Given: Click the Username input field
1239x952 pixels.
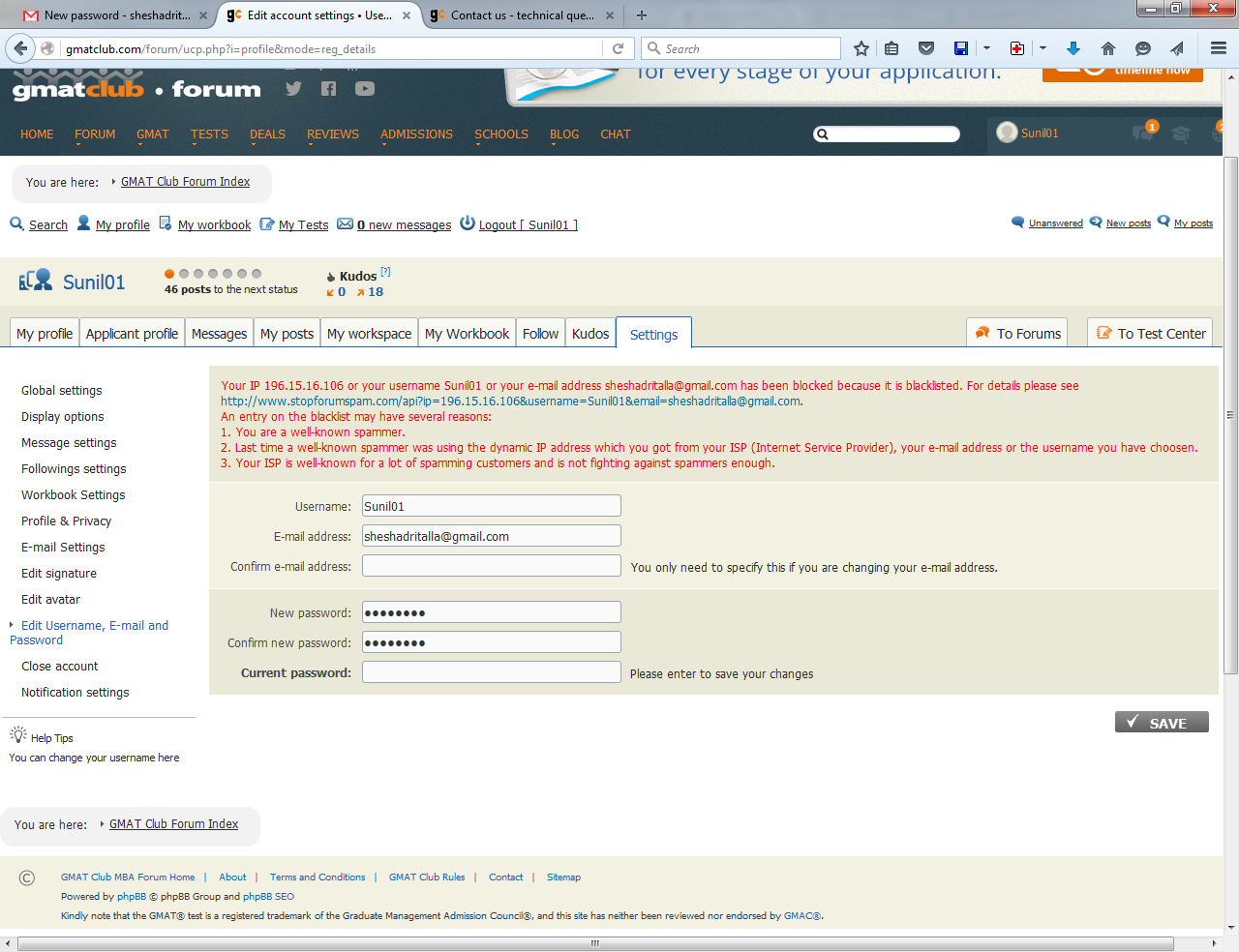Looking at the screenshot, I should 492,506.
